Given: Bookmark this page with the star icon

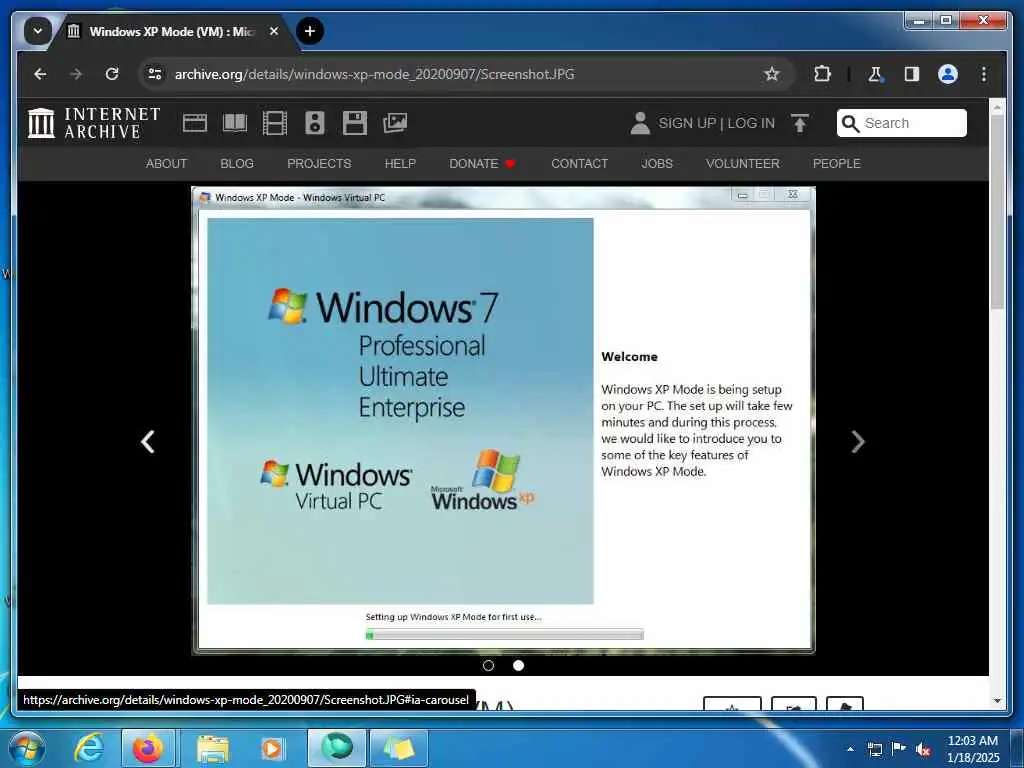Looking at the screenshot, I should [772, 74].
